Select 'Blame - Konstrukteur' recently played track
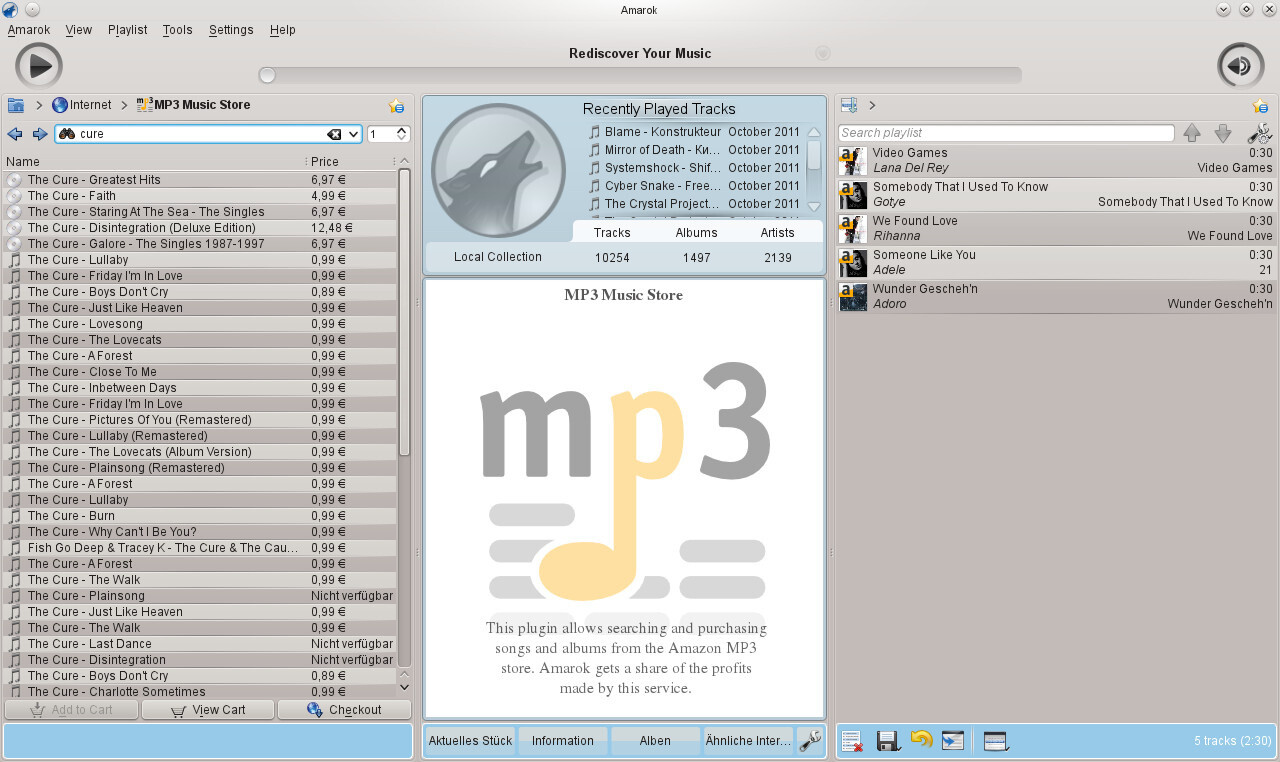 [694, 132]
